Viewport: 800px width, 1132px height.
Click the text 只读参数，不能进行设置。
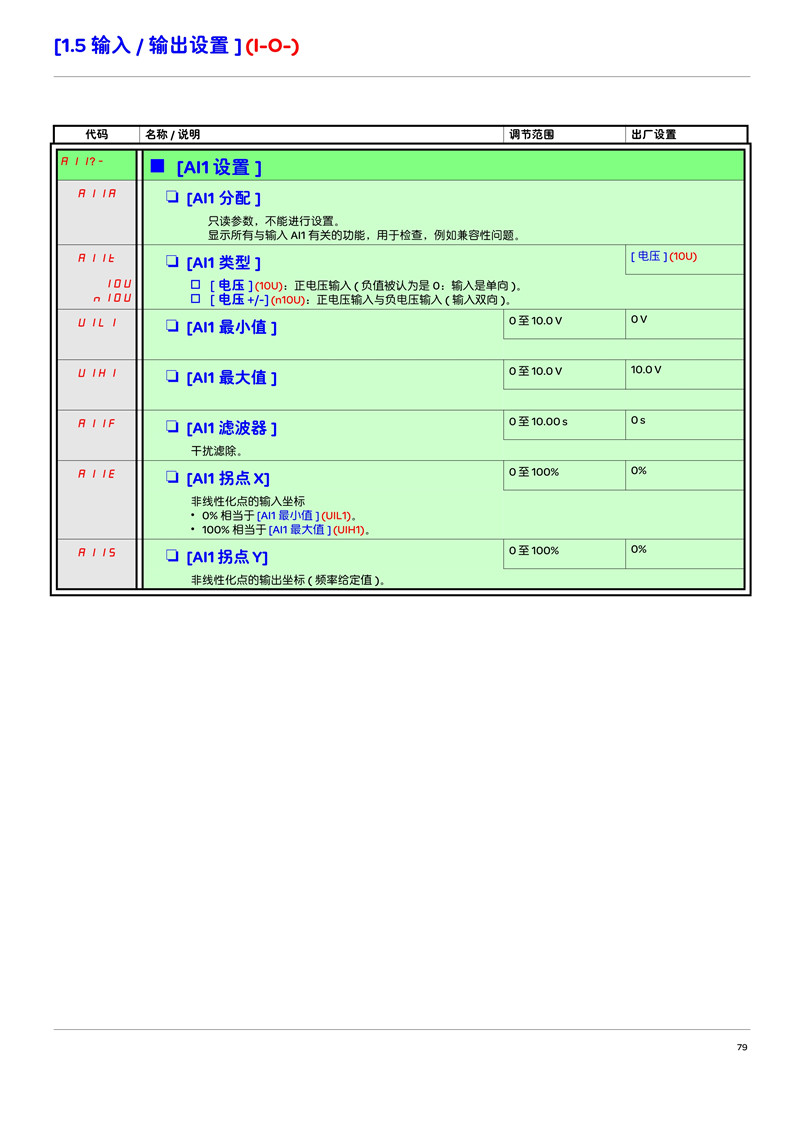(x=274, y=221)
